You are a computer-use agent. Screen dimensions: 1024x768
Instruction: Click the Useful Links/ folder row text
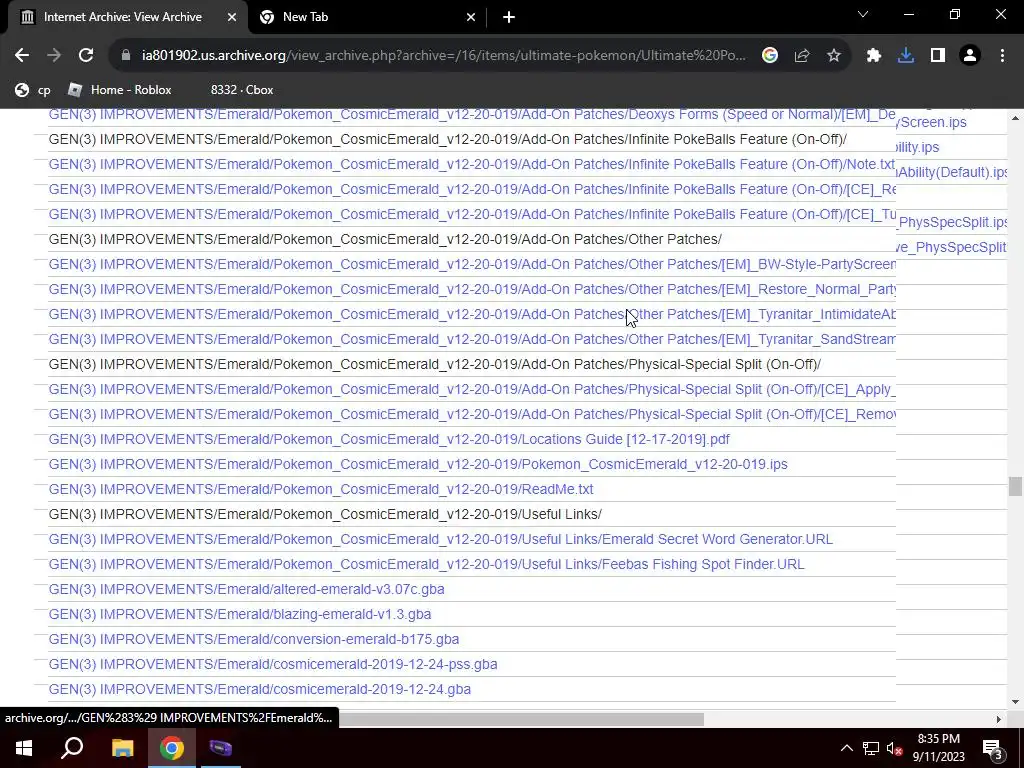coord(325,514)
